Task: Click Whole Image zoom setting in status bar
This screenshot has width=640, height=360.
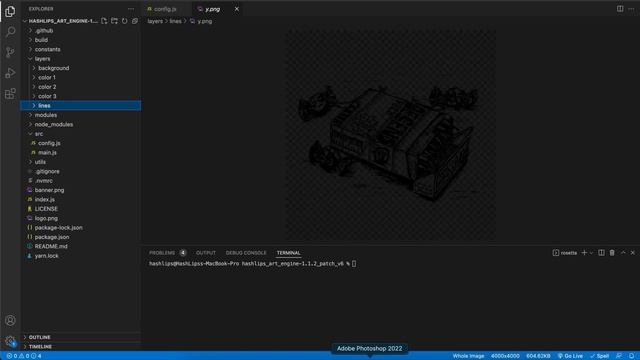Action: tap(468, 356)
